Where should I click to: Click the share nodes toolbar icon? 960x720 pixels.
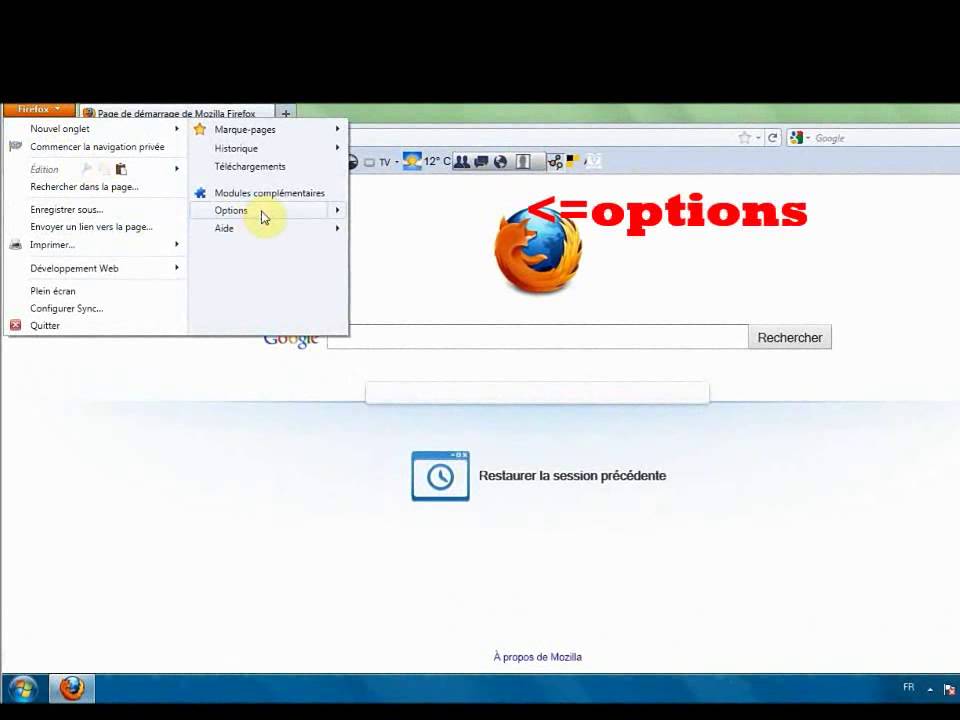click(x=555, y=162)
